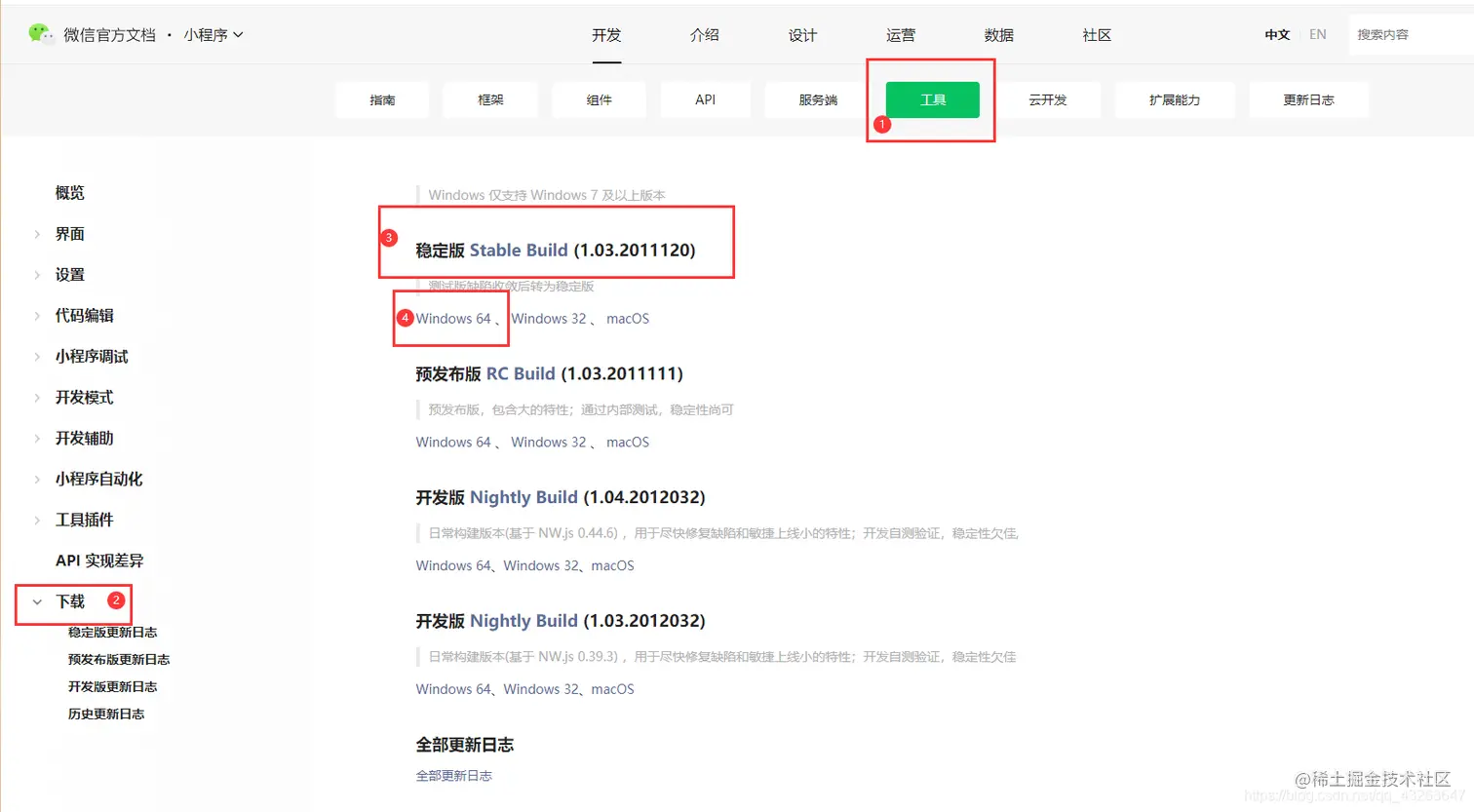Open the 扩展能力 sub-navigation button
This screenshot has height=812, width=1474.
[1175, 99]
